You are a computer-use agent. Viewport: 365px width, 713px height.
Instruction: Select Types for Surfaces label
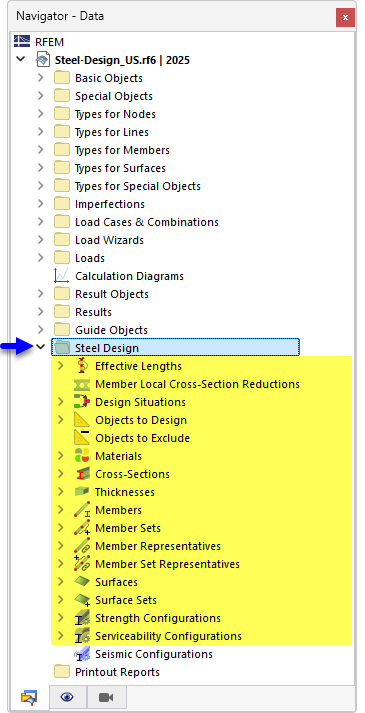(120, 168)
